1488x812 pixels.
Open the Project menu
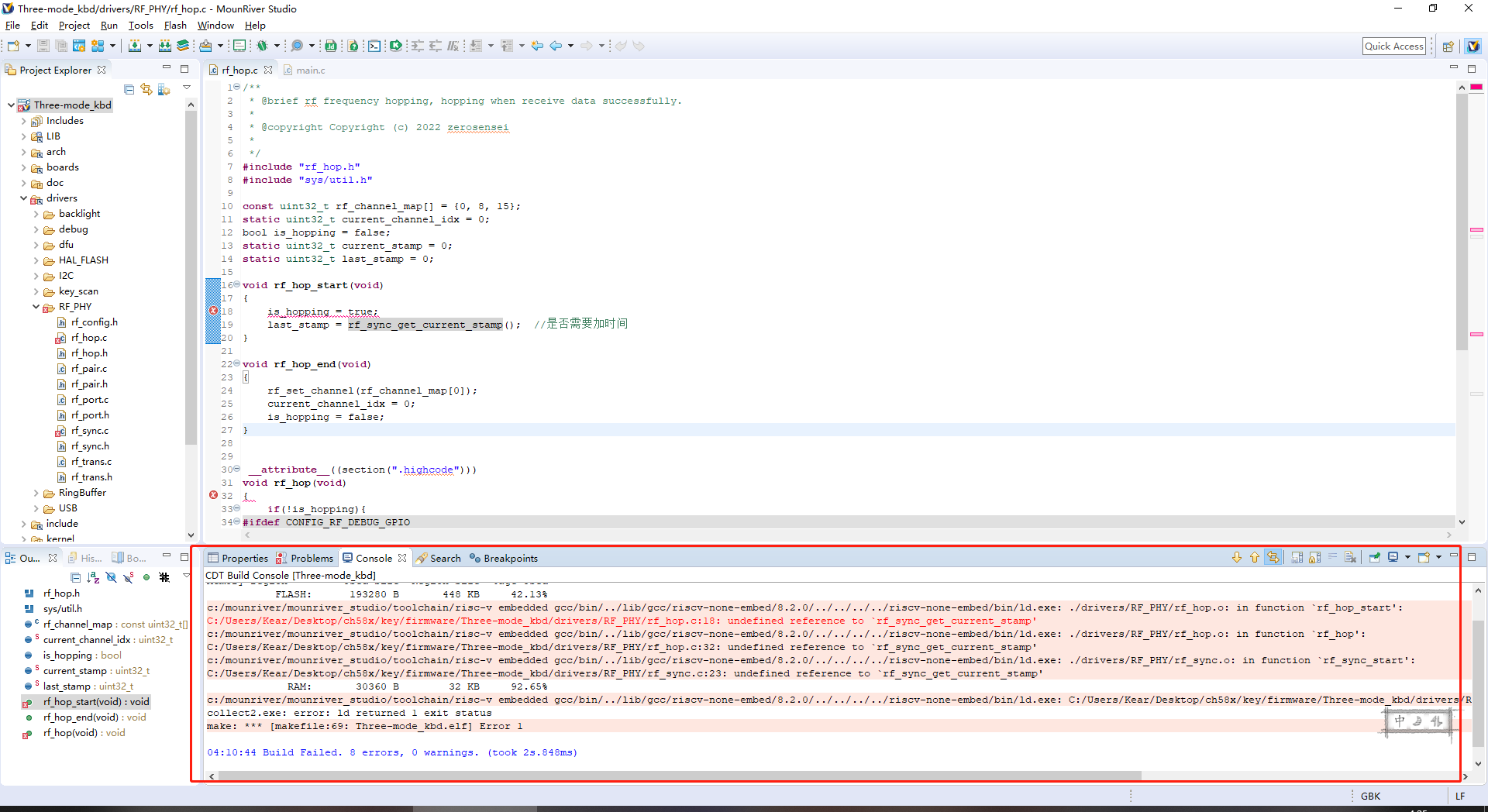[x=74, y=26]
